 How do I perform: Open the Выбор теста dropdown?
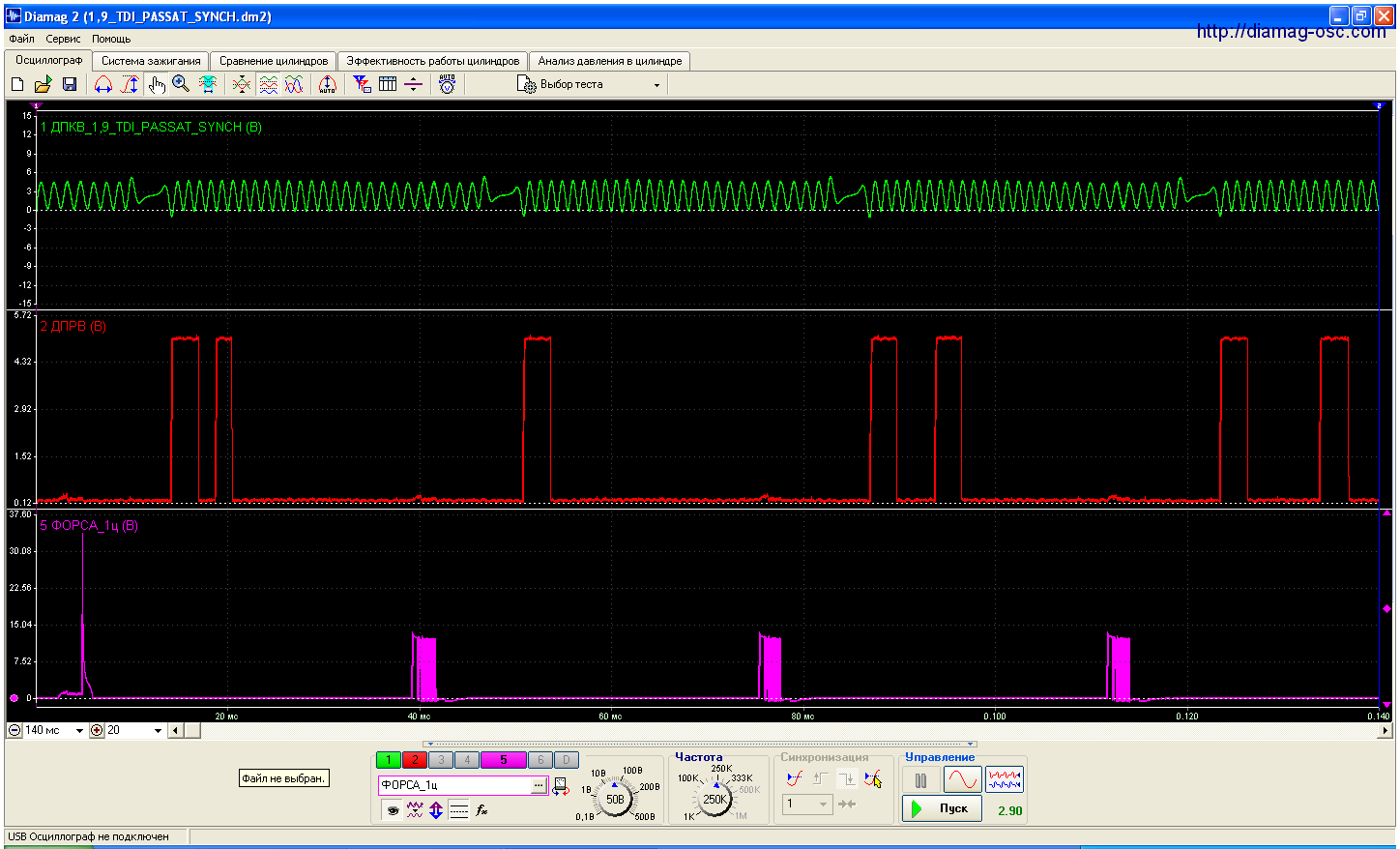[x=590, y=85]
